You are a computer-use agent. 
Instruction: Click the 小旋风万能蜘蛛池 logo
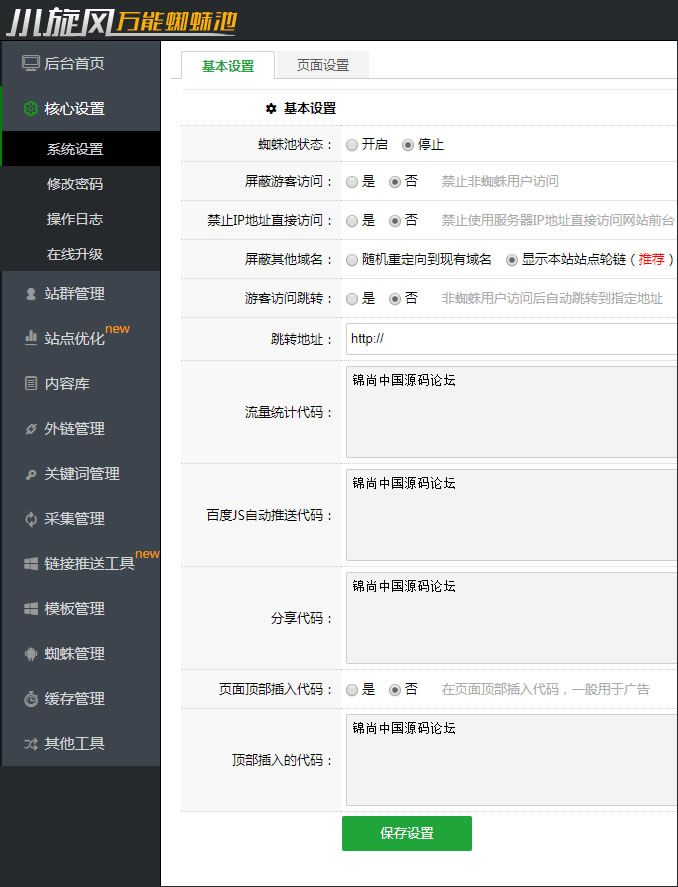click(x=121, y=21)
